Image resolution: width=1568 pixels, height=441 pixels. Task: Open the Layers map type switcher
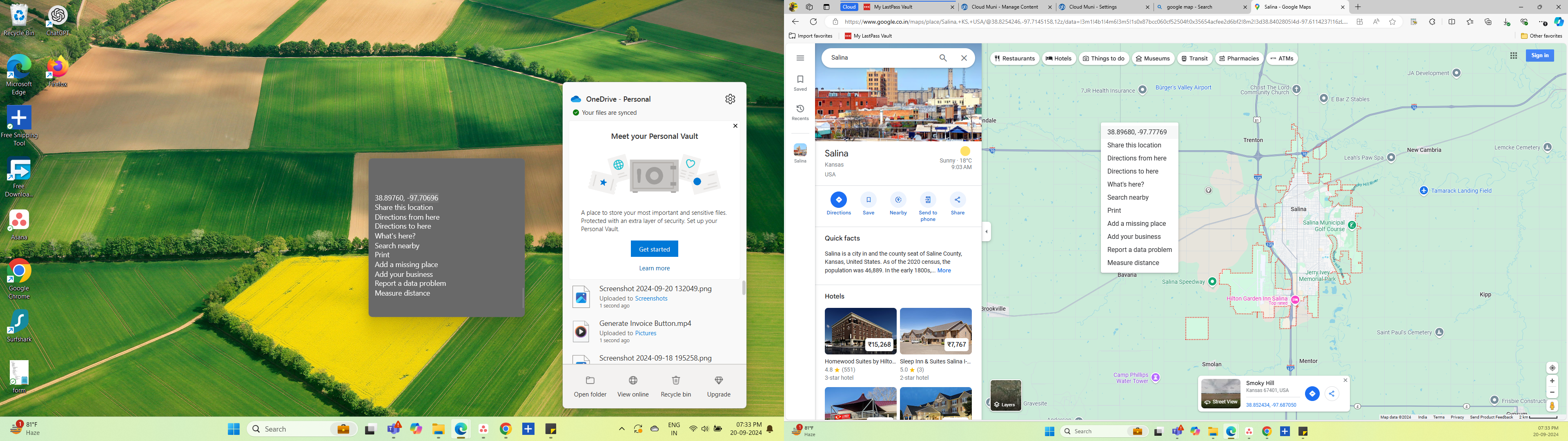click(1006, 395)
